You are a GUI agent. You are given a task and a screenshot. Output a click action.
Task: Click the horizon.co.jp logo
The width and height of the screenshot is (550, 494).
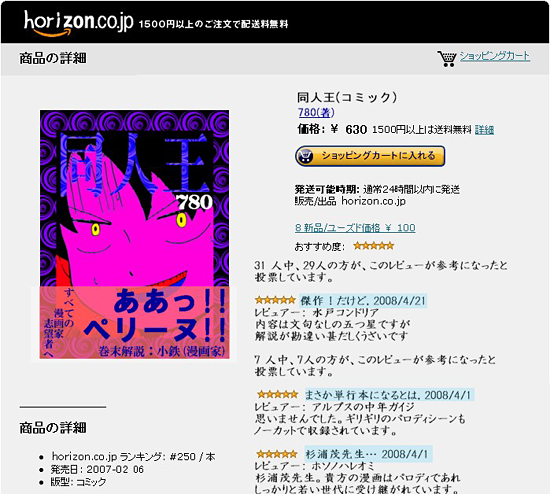point(79,23)
